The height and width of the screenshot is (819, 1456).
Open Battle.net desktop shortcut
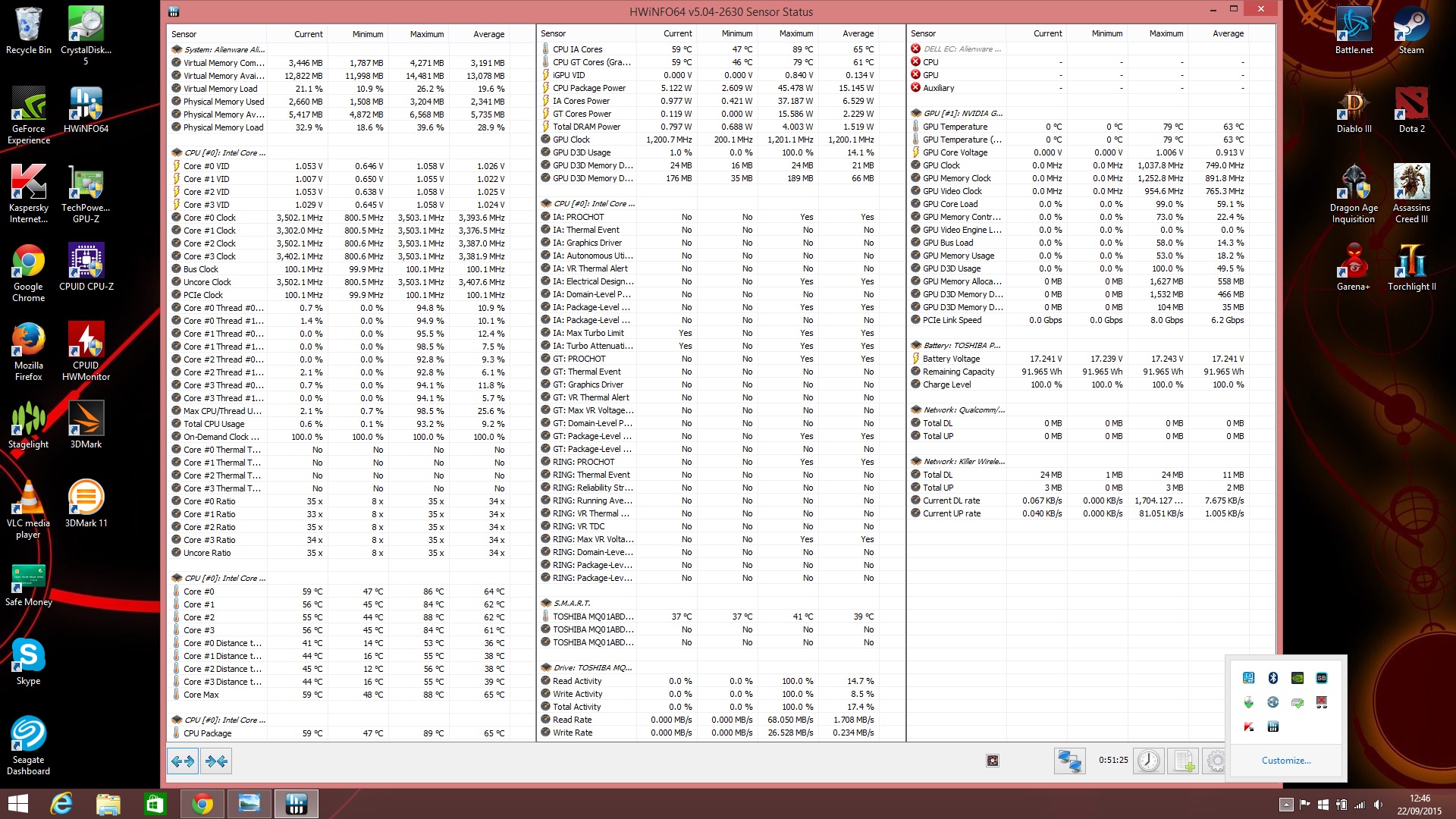click(1354, 30)
